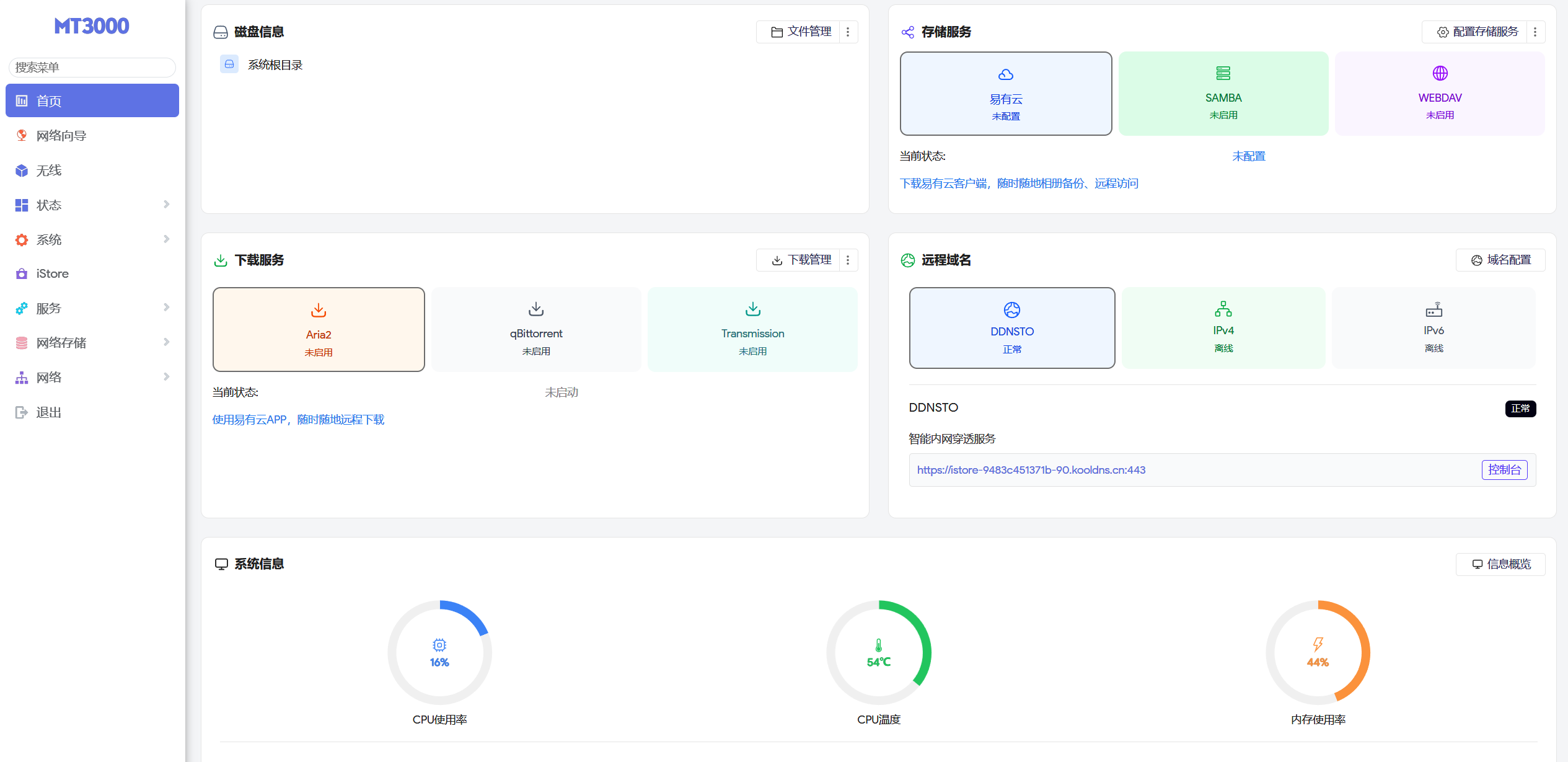Click the memory usage 44% gauge icon
This screenshot has width=1568, height=762.
coord(1318,645)
